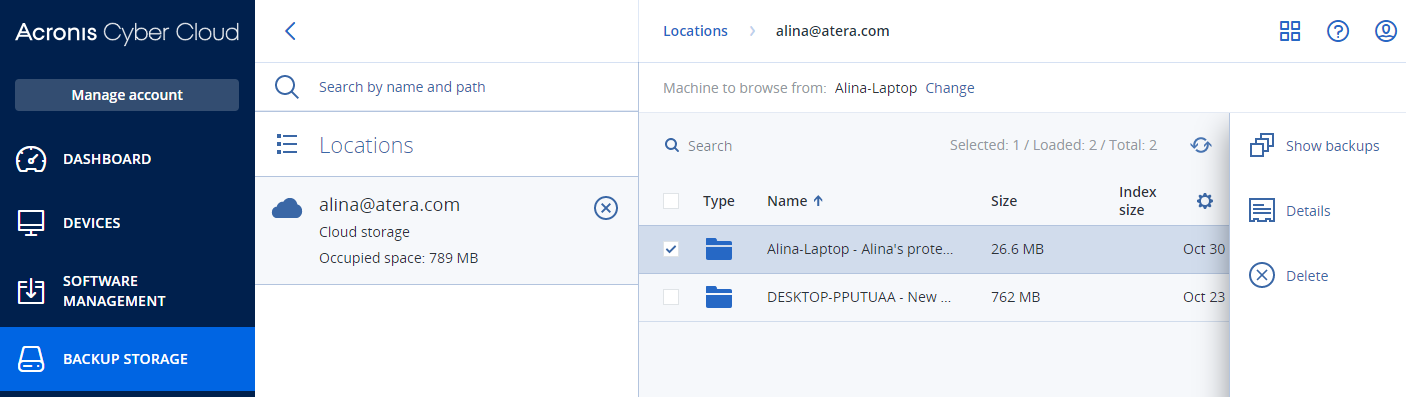Click the Dashboard gauge icon

click(32, 159)
